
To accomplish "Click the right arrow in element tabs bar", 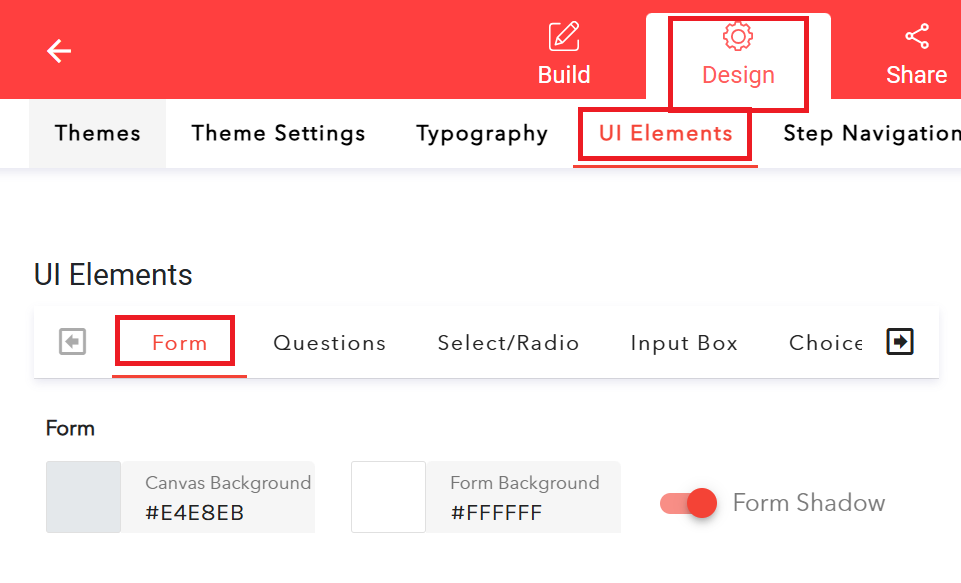I will click(899, 341).
